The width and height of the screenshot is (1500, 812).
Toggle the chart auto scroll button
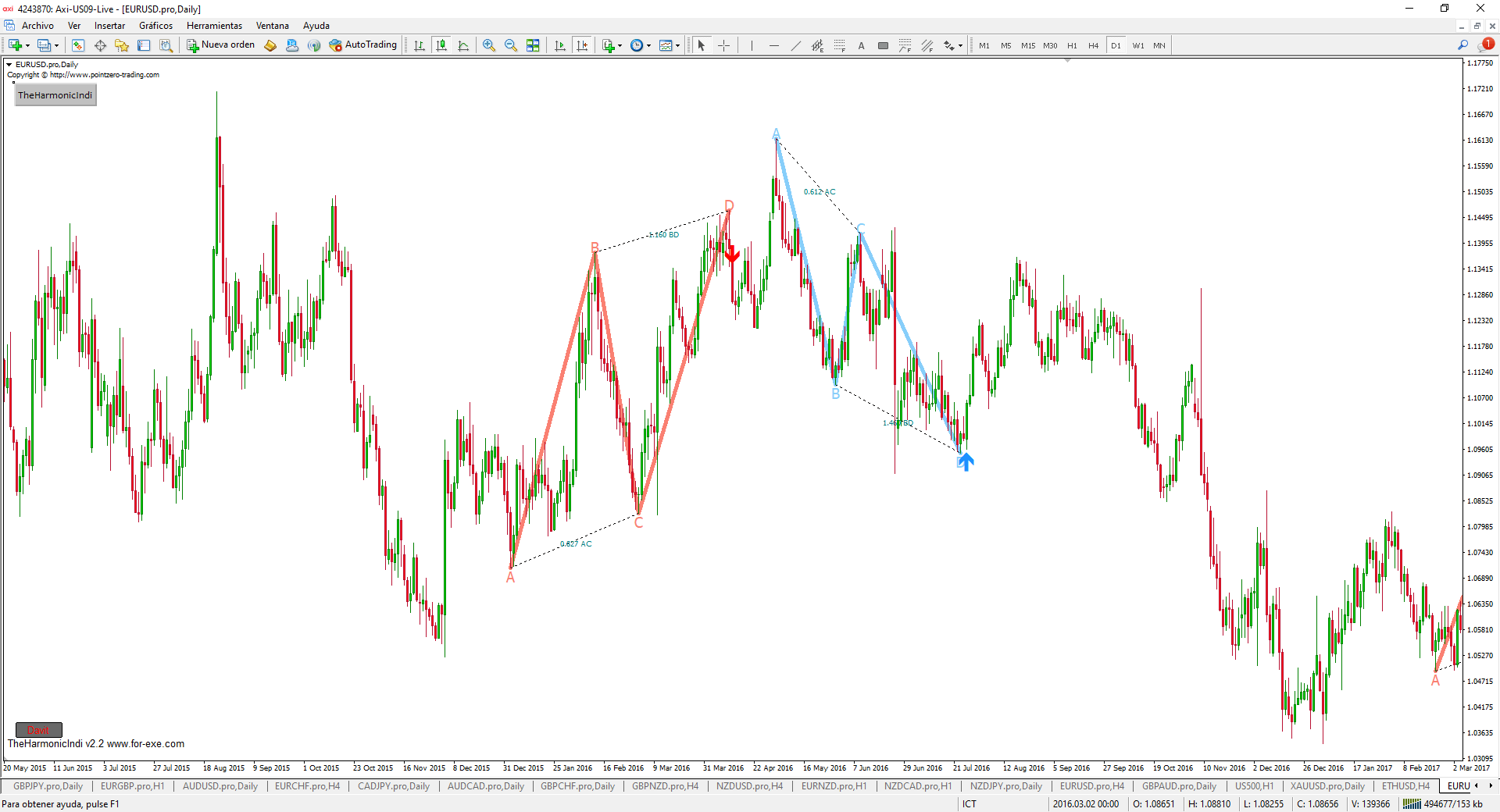click(560, 45)
